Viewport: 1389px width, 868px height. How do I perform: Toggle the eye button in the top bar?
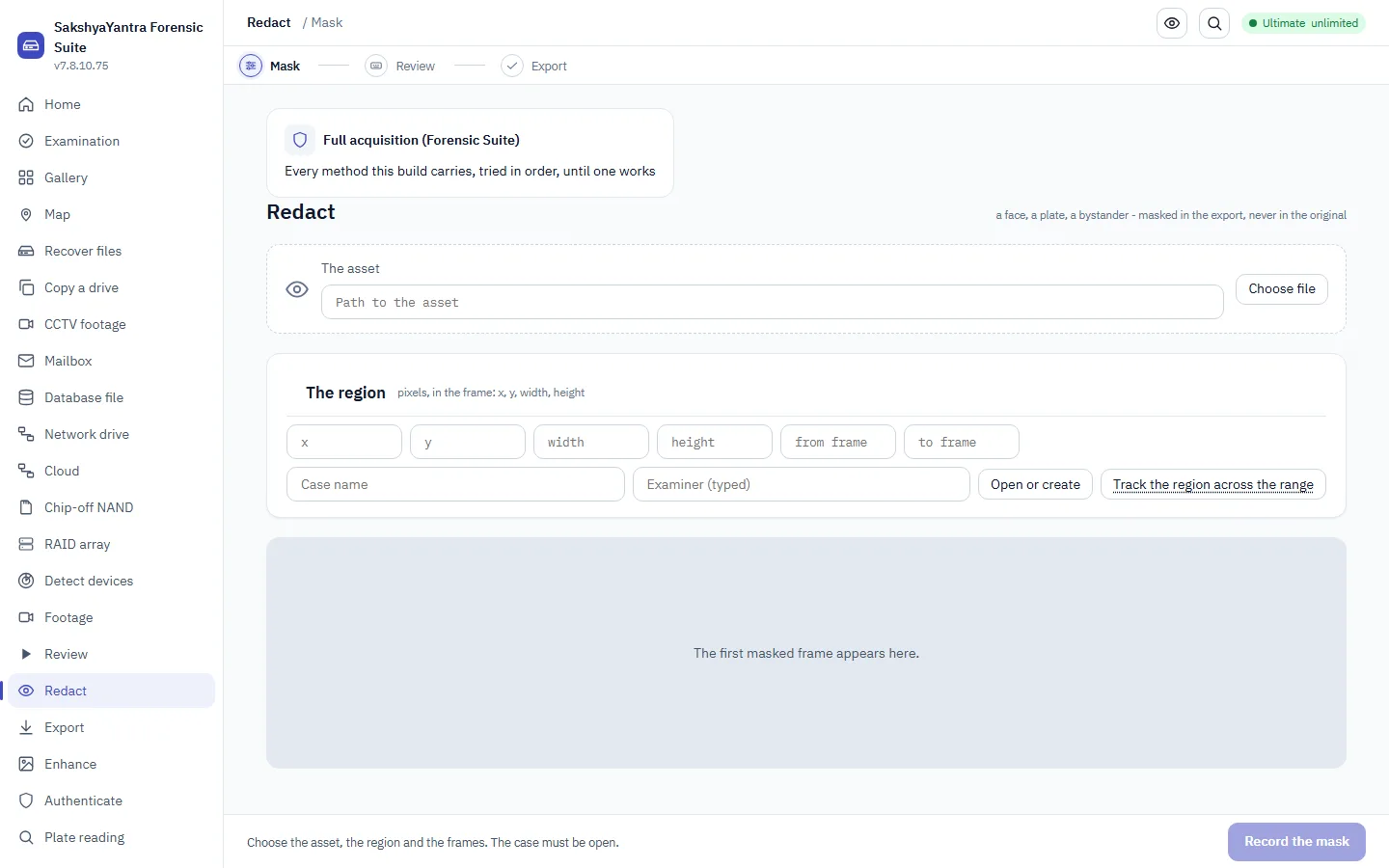pyautogui.click(x=1172, y=23)
